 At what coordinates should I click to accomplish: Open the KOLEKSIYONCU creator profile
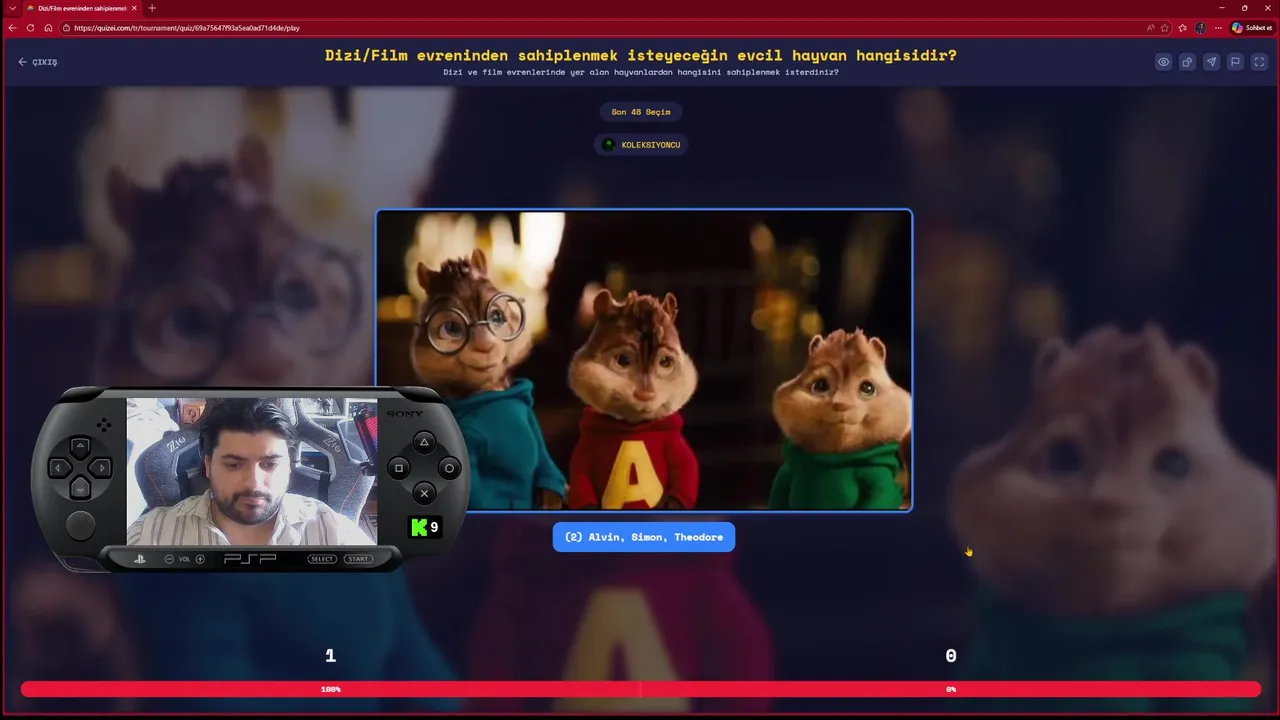coord(641,145)
